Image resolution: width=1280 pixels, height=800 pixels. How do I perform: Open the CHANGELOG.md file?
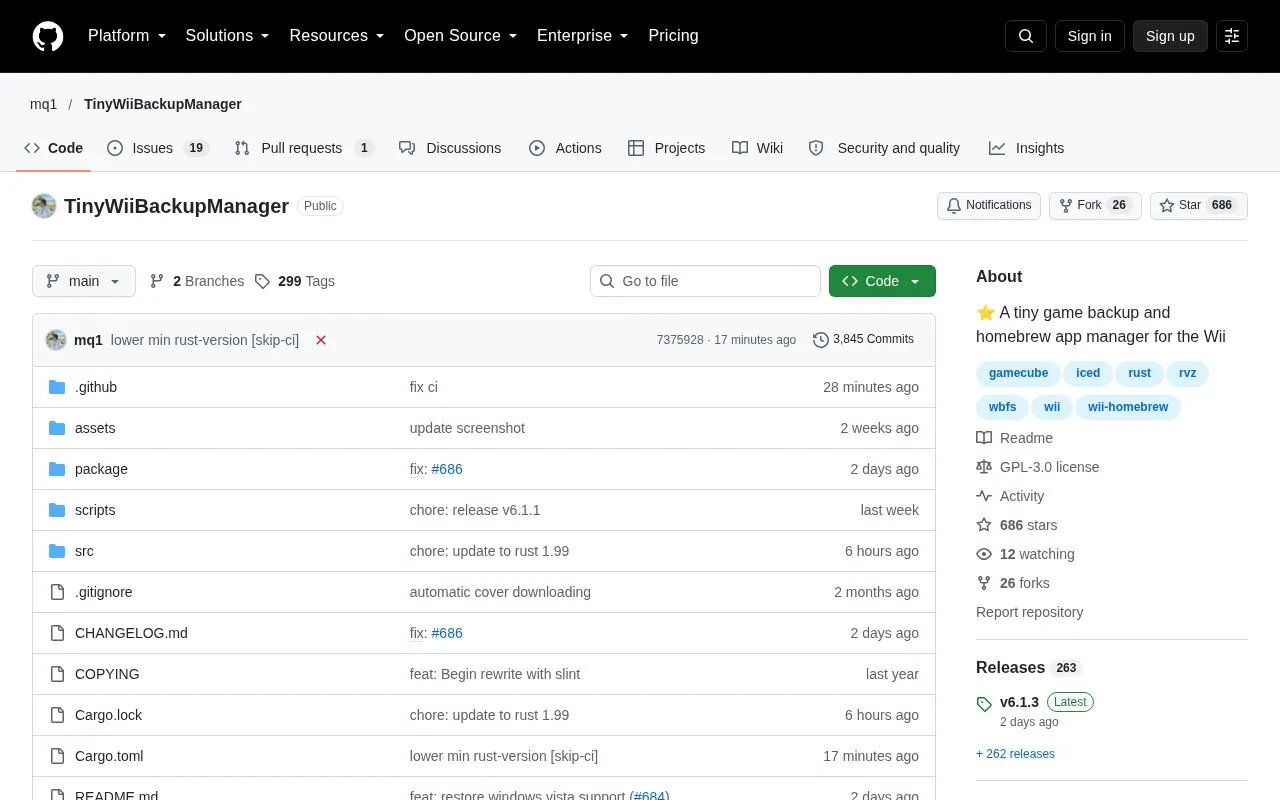[x=131, y=633]
